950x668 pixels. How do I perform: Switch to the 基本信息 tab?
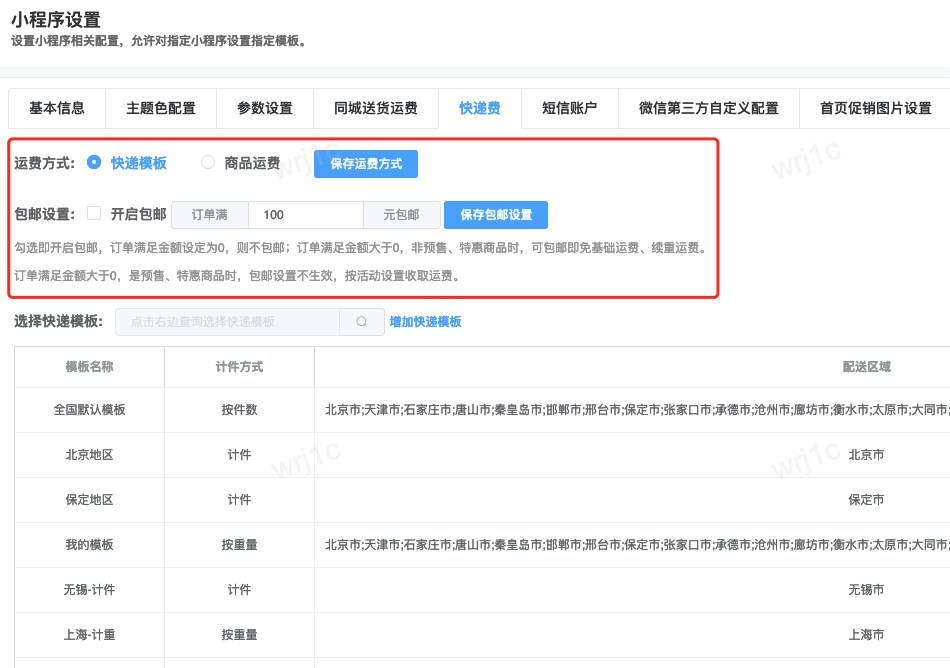[57, 109]
